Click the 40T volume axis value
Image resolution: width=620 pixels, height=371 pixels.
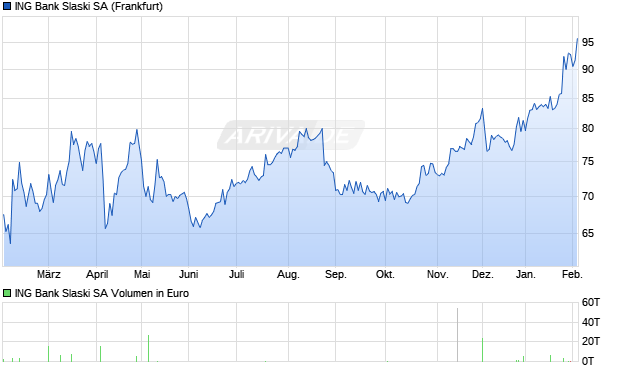tap(591, 322)
